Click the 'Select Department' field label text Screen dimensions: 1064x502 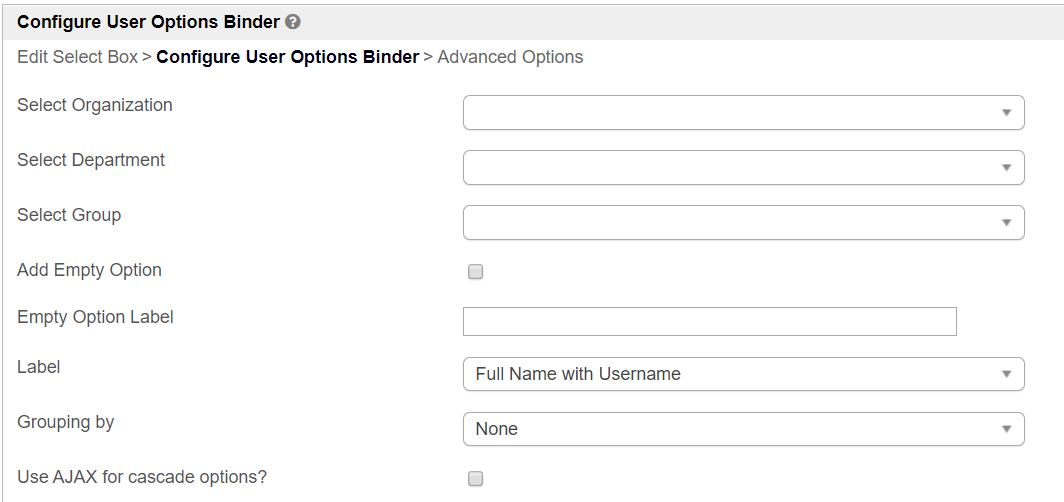[91, 160]
